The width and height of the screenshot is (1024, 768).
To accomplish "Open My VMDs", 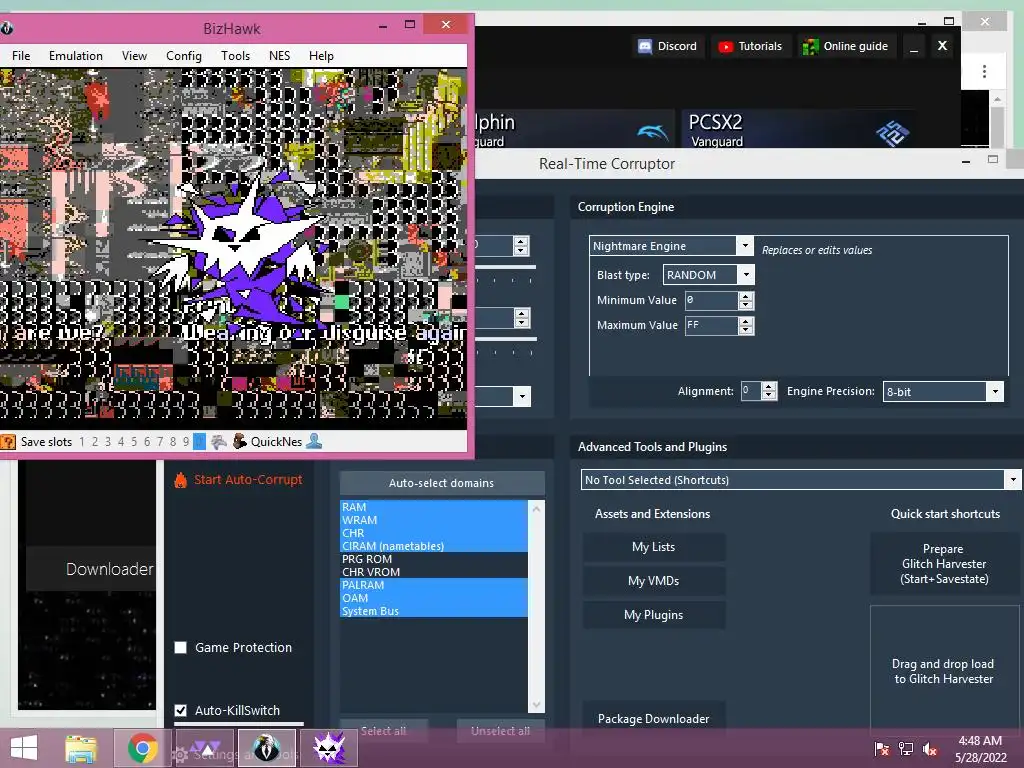I will (654, 581).
